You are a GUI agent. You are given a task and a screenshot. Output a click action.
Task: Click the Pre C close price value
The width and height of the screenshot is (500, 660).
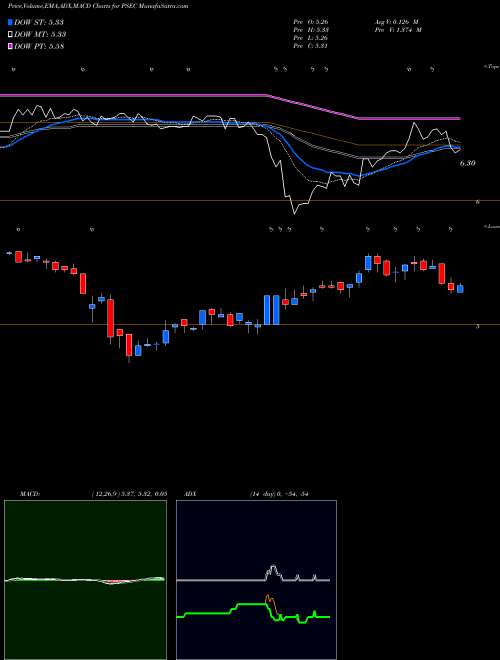pos(311,46)
